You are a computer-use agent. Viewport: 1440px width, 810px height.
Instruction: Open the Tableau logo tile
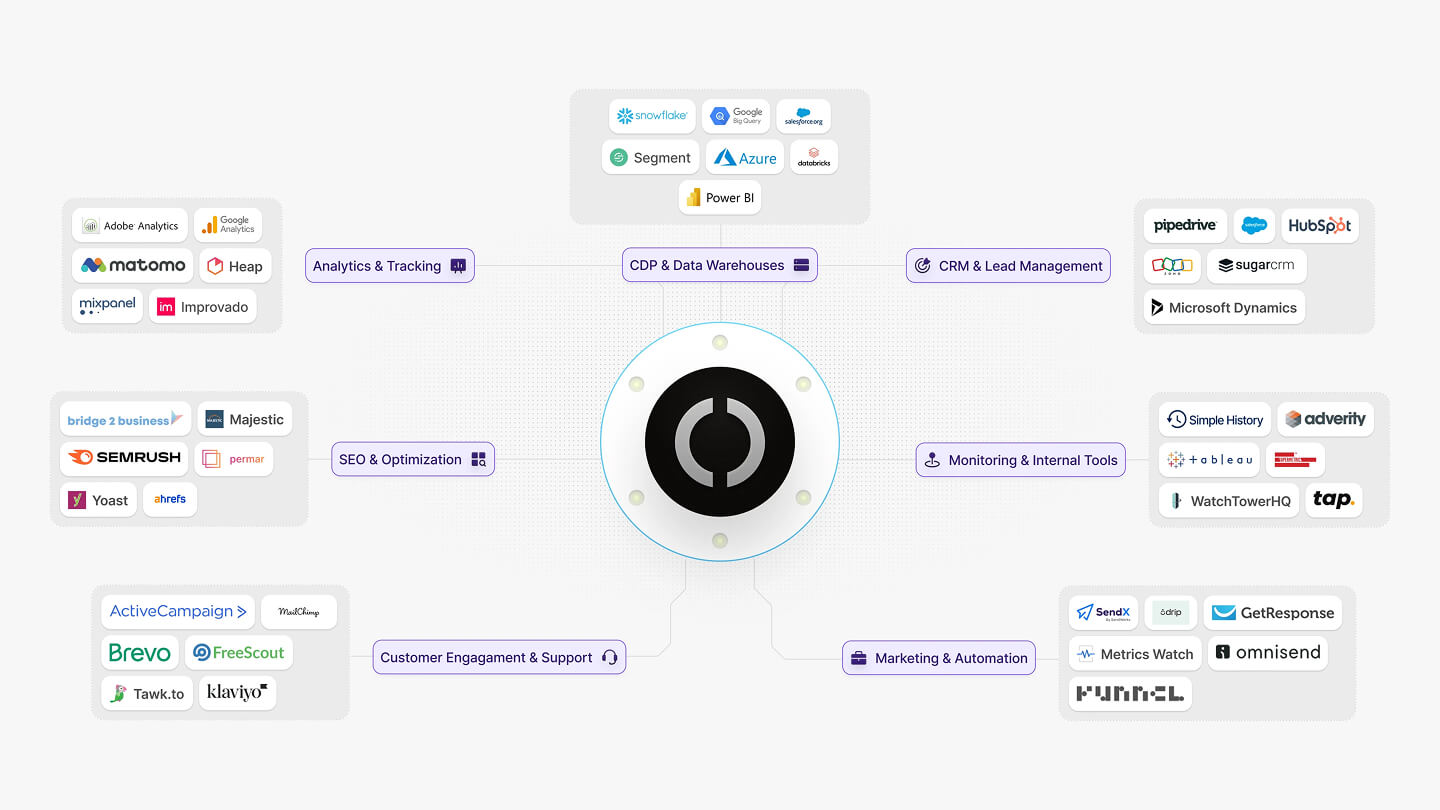1209,460
